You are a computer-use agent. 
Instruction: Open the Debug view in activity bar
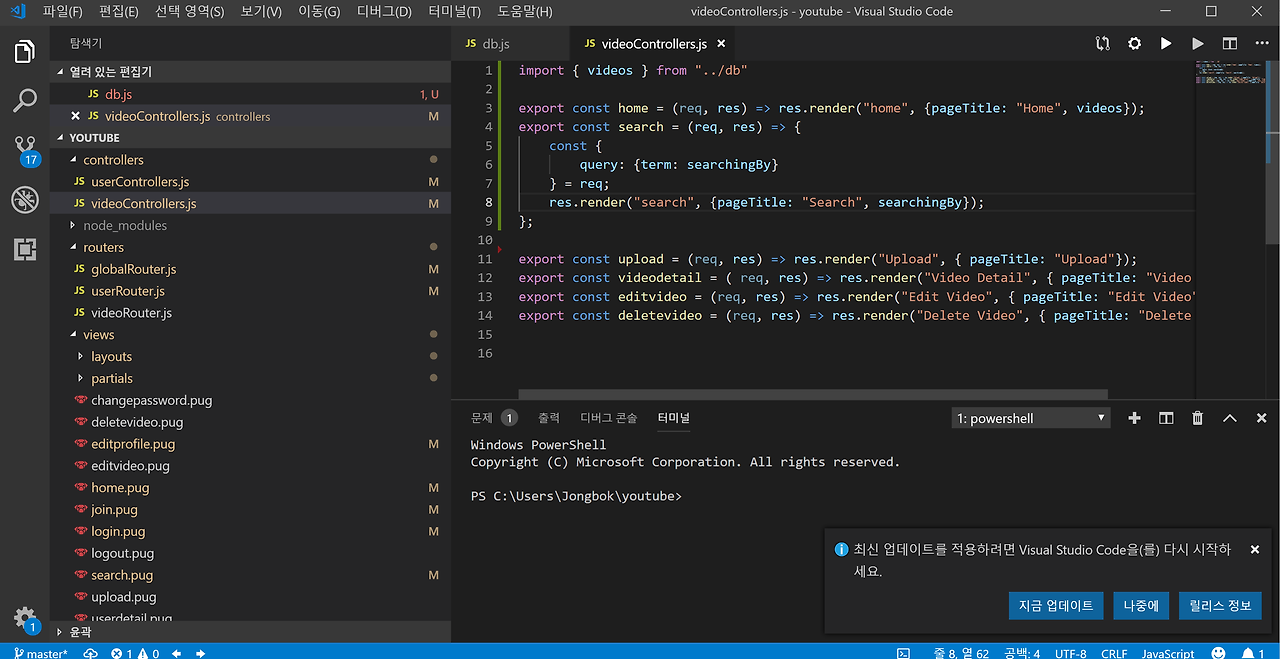click(x=25, y=200)
